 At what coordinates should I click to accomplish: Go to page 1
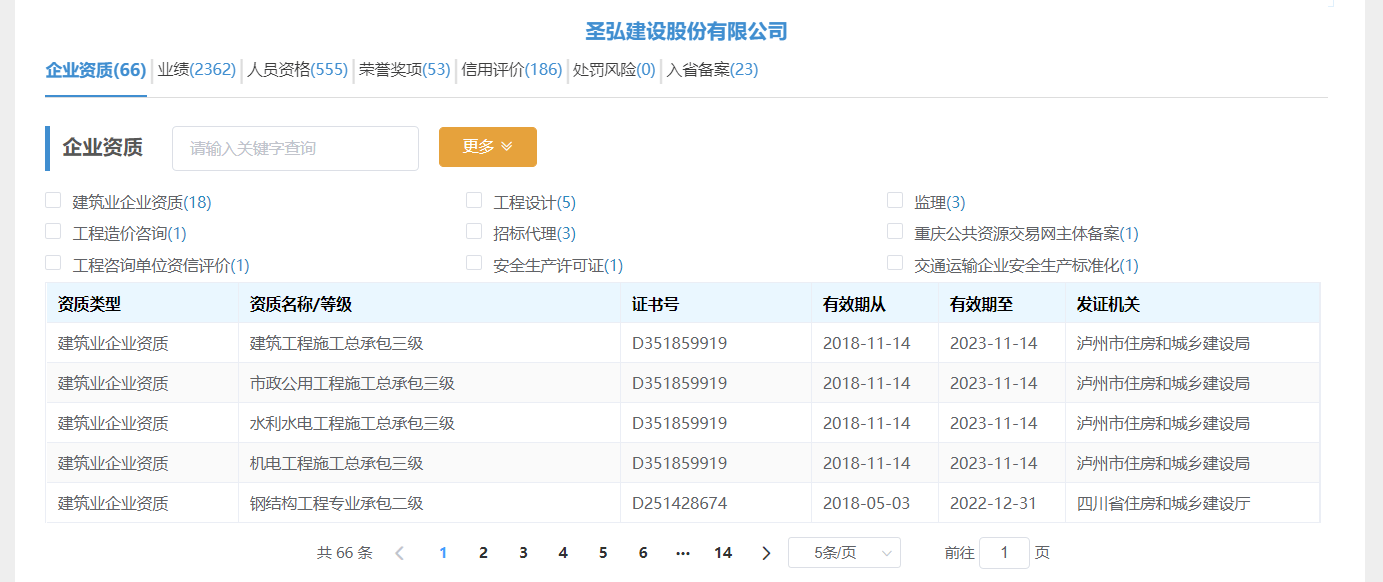coord(443,553)
